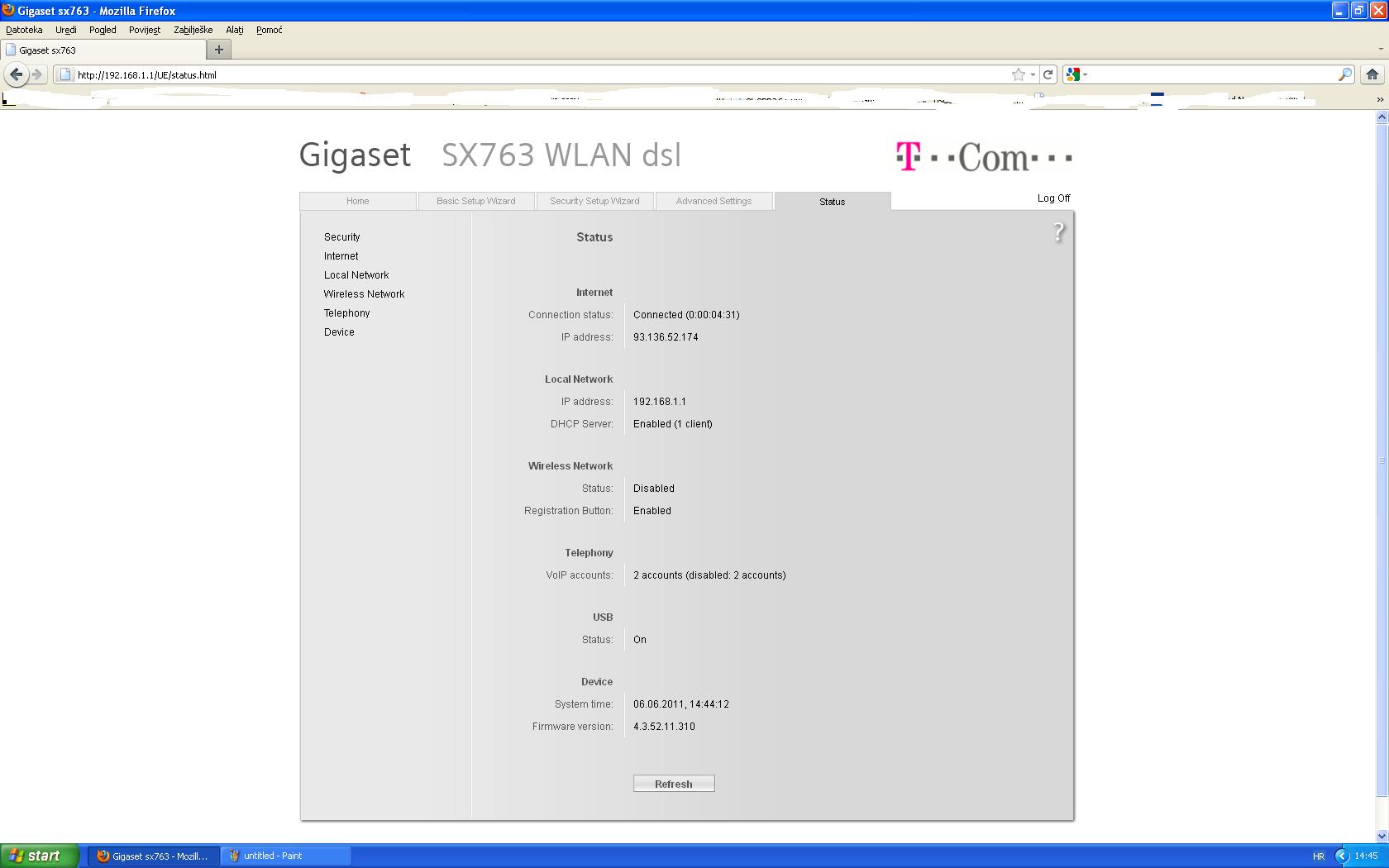
Task: Open the Security Setup Wizard tab
Action: [x=594, y=201]
